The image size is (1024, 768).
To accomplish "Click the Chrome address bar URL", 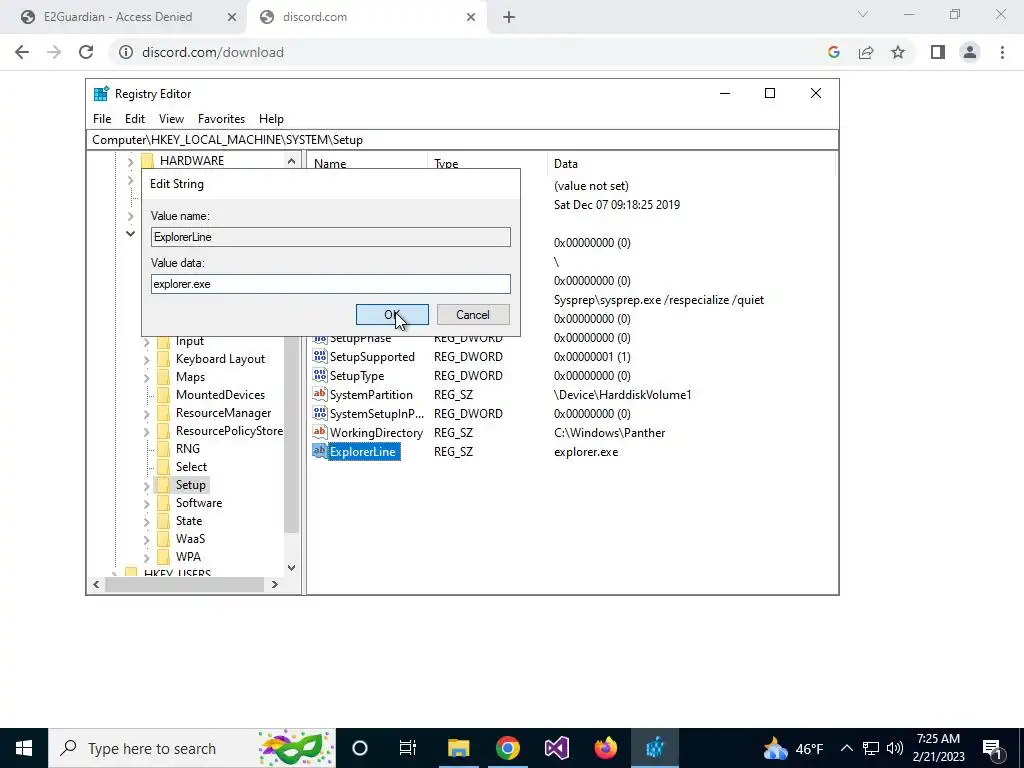I will [213, 52].
